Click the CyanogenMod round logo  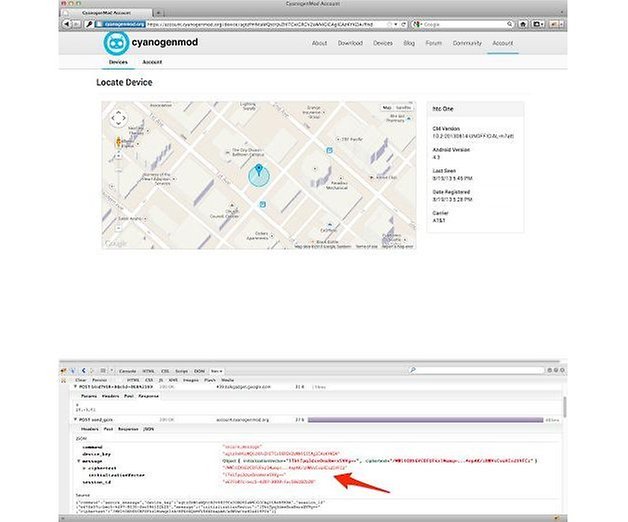coord(116,43)
